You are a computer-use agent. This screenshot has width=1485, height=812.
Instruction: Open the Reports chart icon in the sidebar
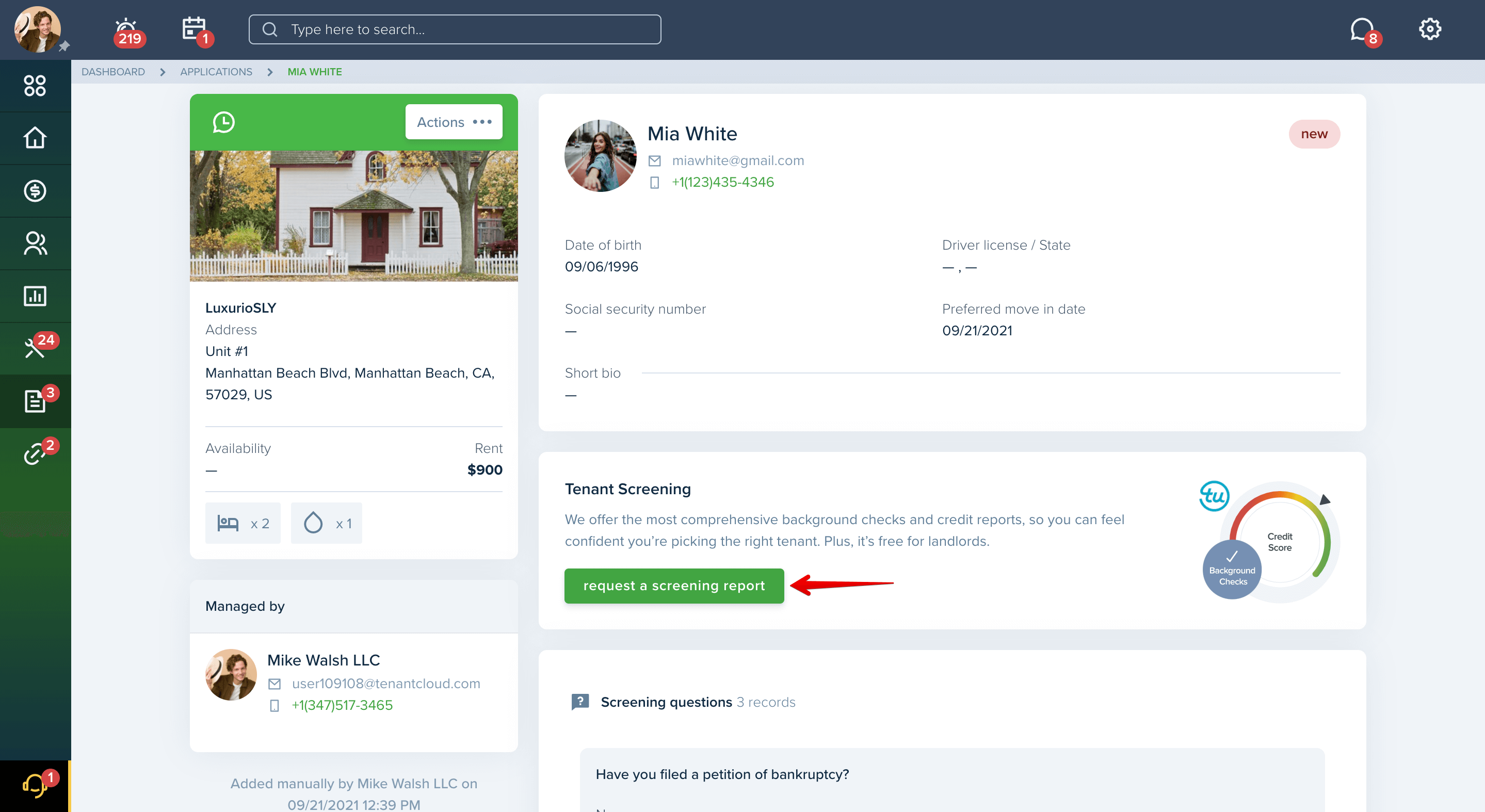[35, 296]
